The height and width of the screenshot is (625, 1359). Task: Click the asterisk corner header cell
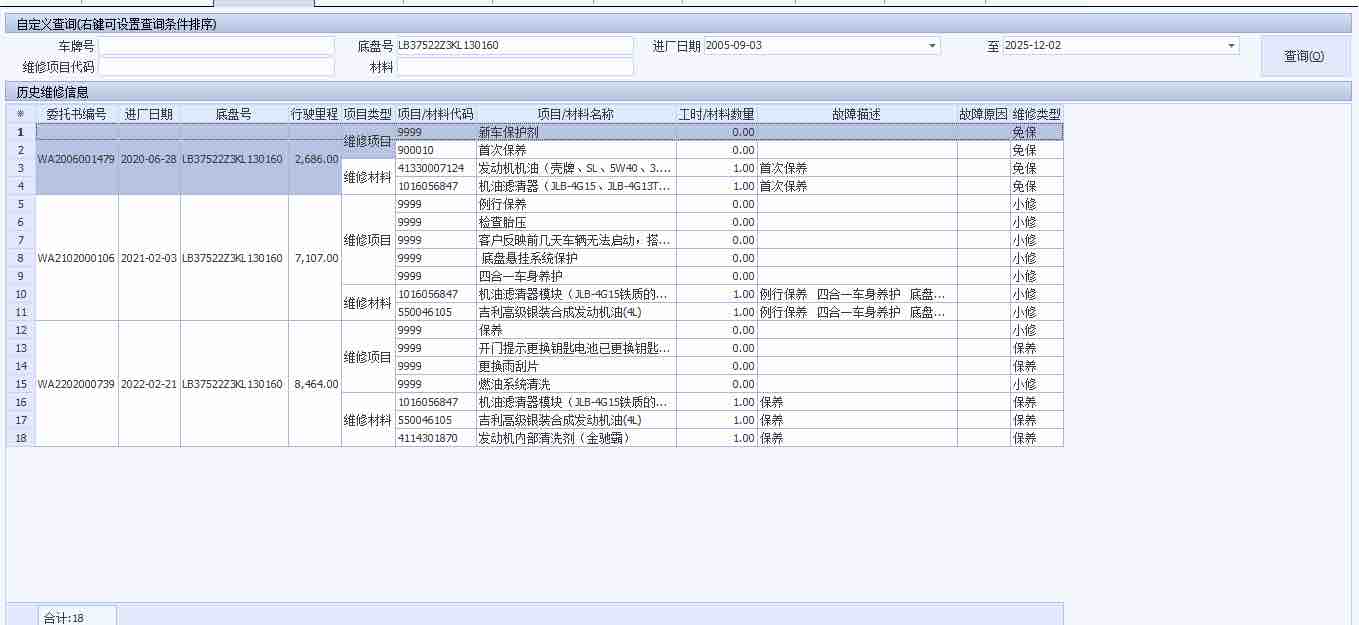click(20, 115)
